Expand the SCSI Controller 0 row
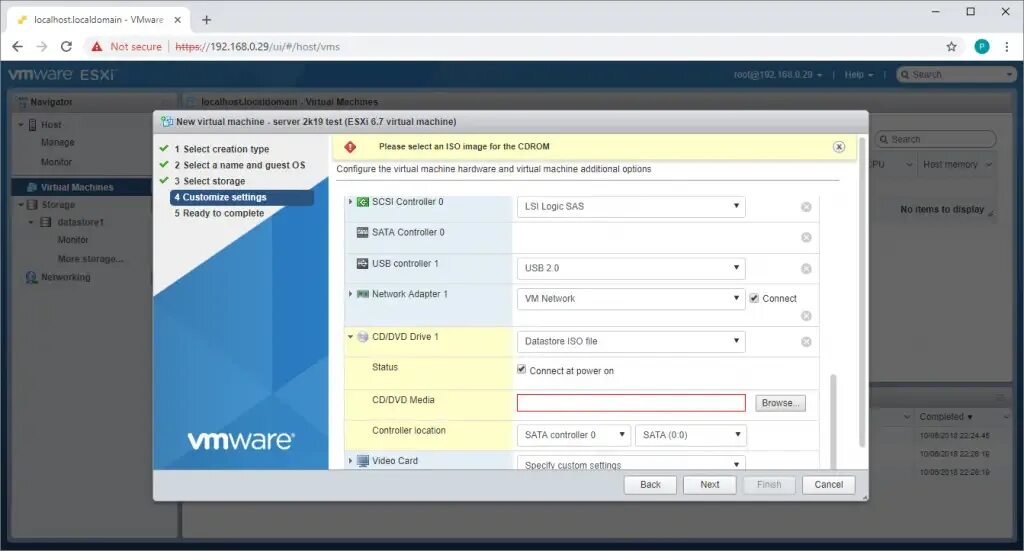Image resolution: width=1024 pixels, height=551 pixels. [x=351, y=202]
